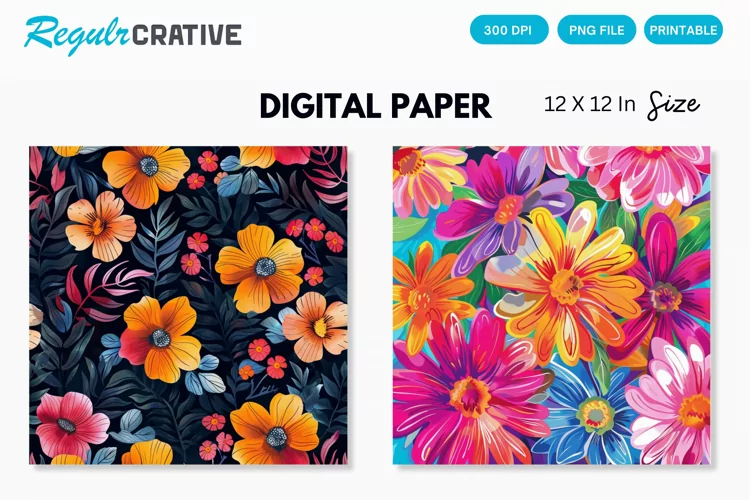Click the pink flower at bottom-left of dark paper

pos(70,423)
